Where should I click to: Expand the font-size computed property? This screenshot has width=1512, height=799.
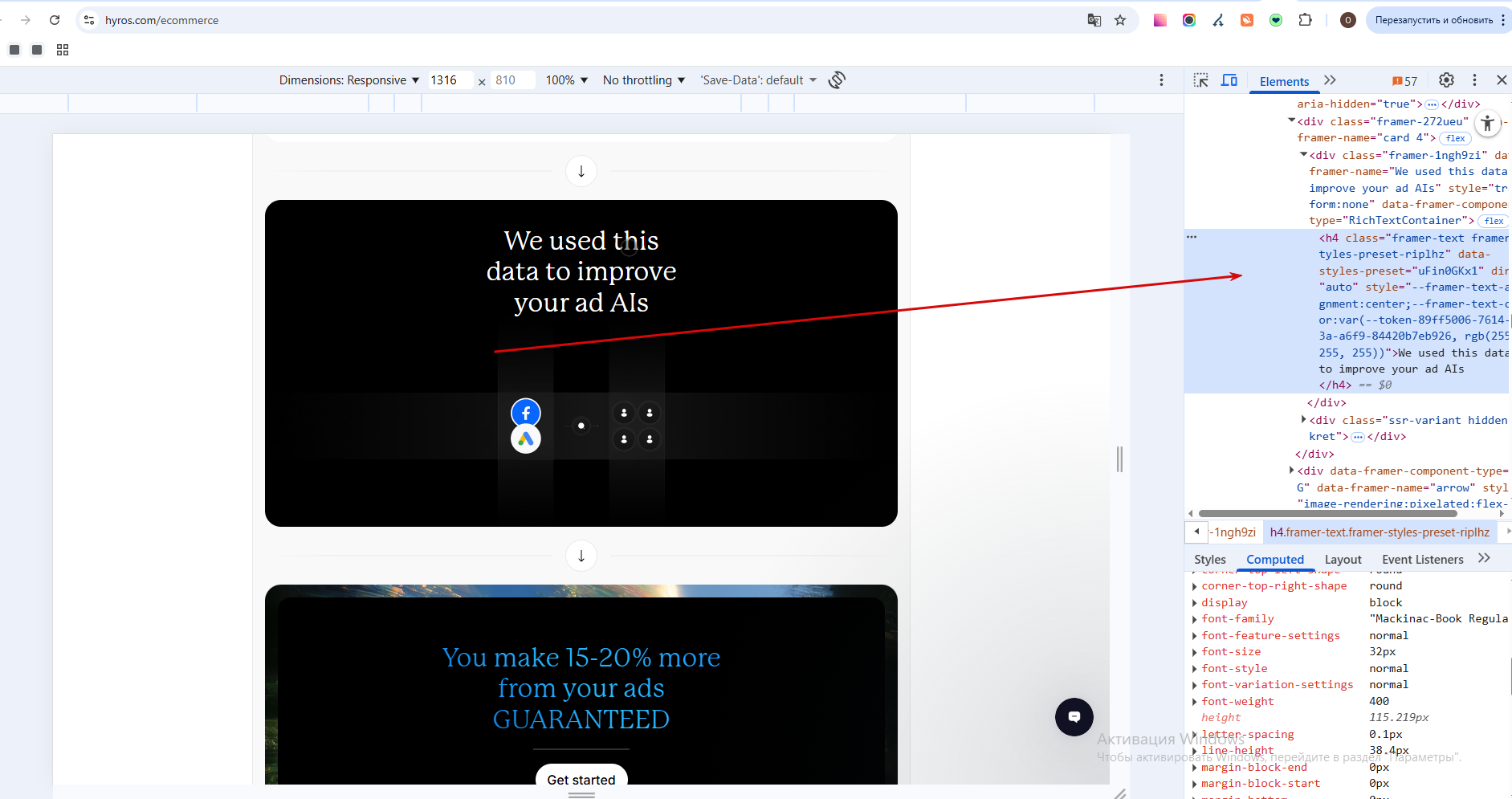(x=1195, y=652)
